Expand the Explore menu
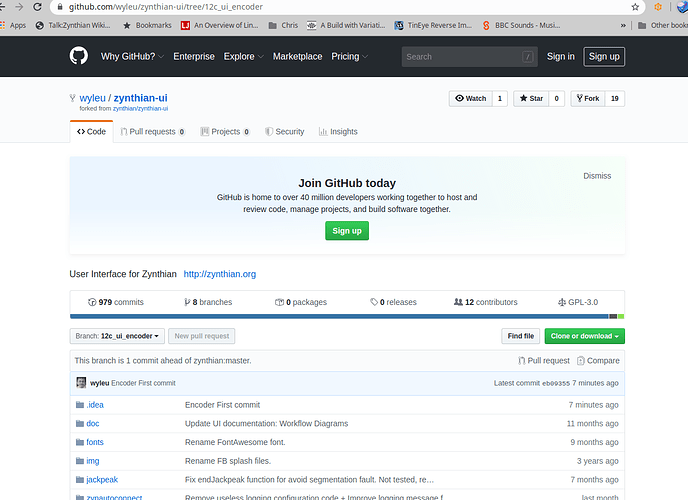 [x=244, y=57]
